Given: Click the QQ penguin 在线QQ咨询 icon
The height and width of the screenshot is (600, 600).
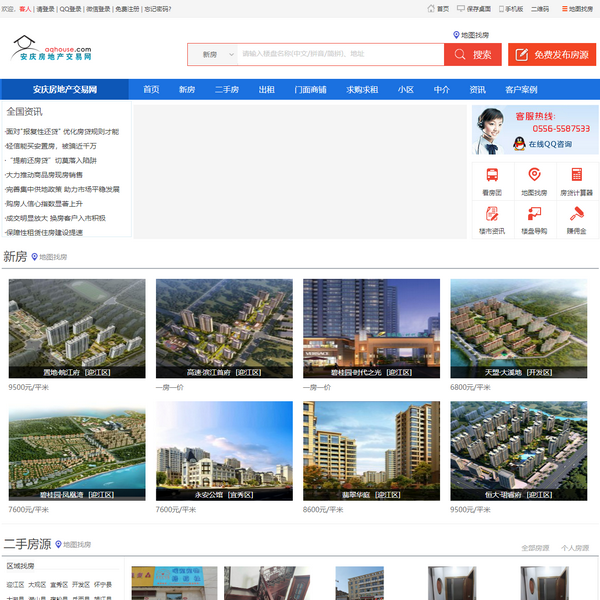Looking at the screenshot, I should coord(519,144).
